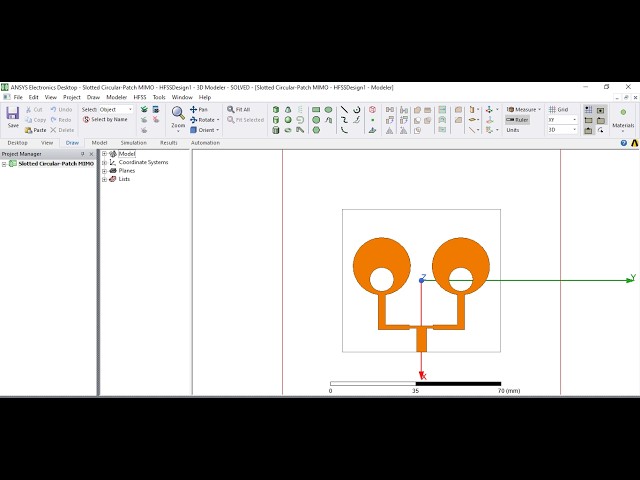This screenshot has height=480, width=640.
Task: Draw a regular polyhedron solid
Action: click(x=276, y=130)
